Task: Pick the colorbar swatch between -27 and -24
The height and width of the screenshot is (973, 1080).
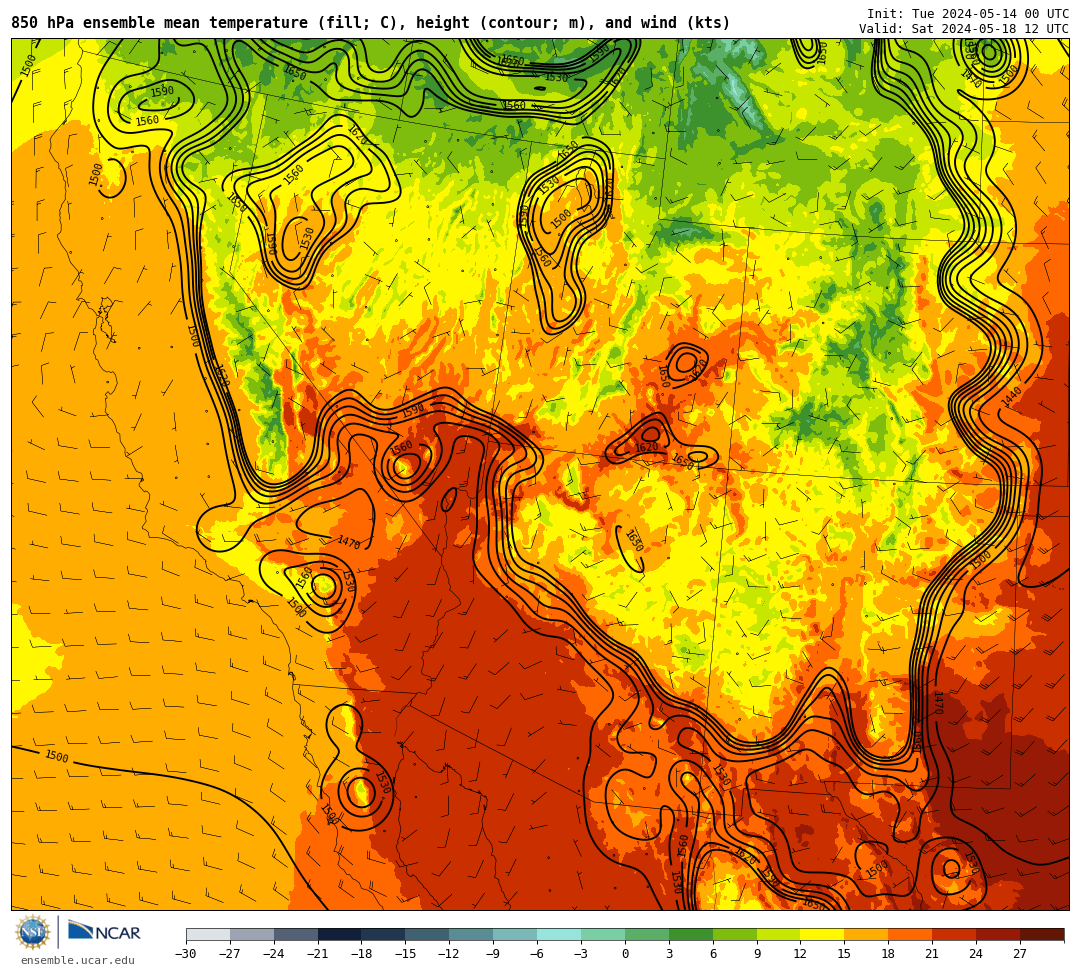Action: pos(252,934)
